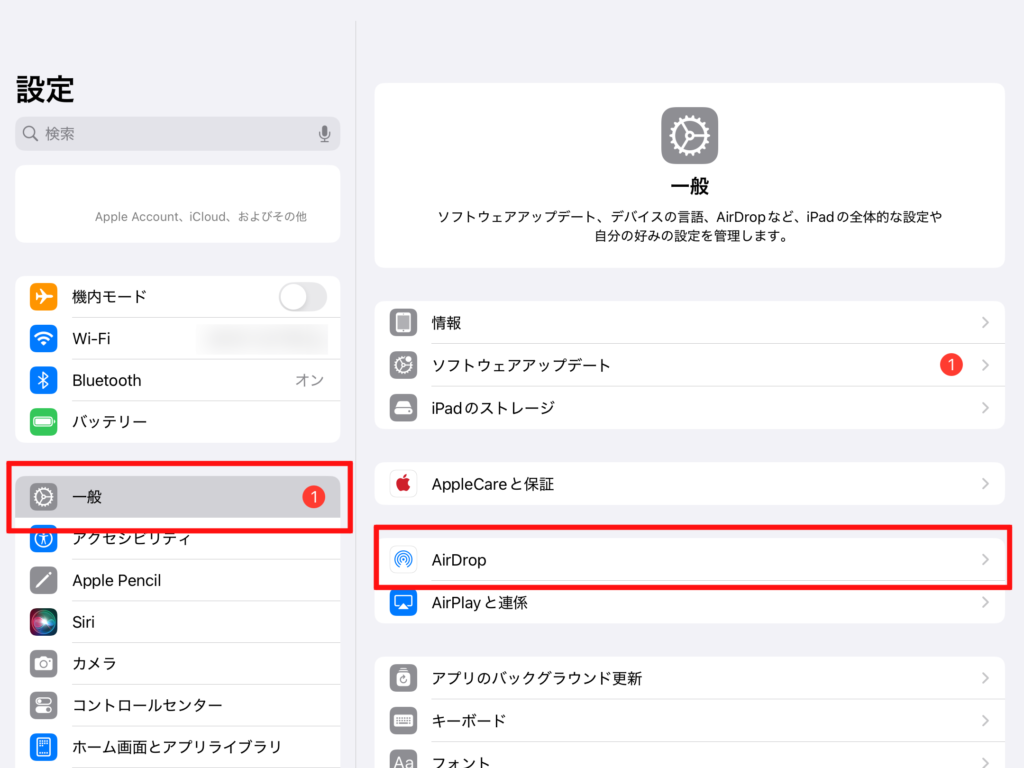Tap the microphone icon in search field

pos(324,134)
